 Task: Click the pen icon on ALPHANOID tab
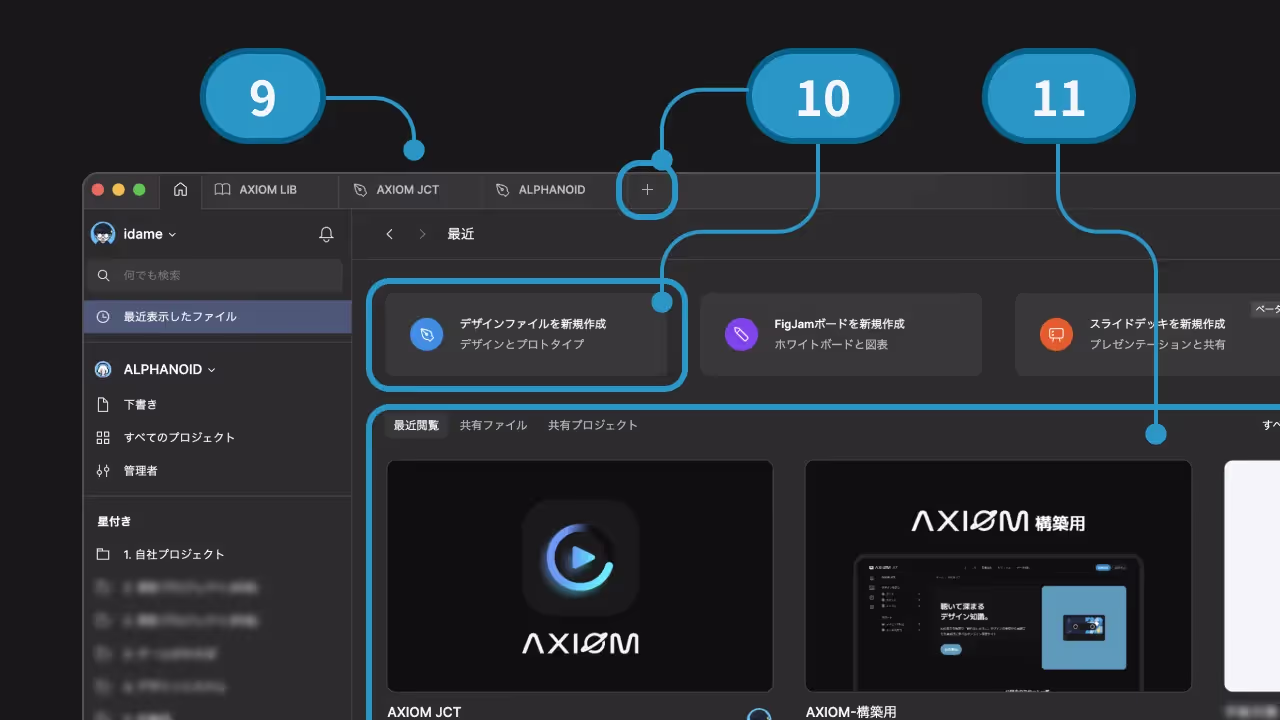coord(502,189)
